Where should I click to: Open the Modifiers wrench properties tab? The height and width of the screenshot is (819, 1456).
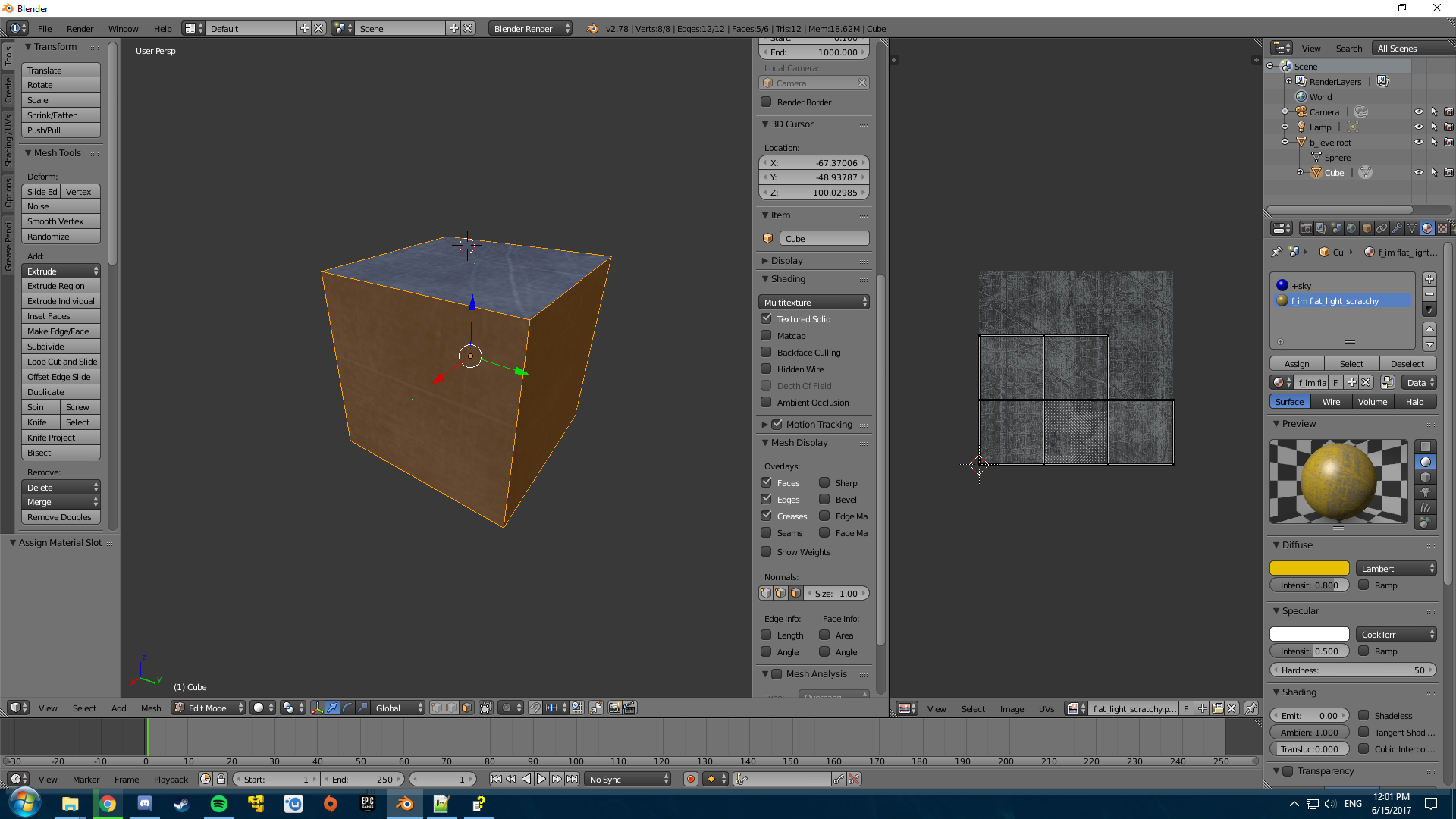1397,228
